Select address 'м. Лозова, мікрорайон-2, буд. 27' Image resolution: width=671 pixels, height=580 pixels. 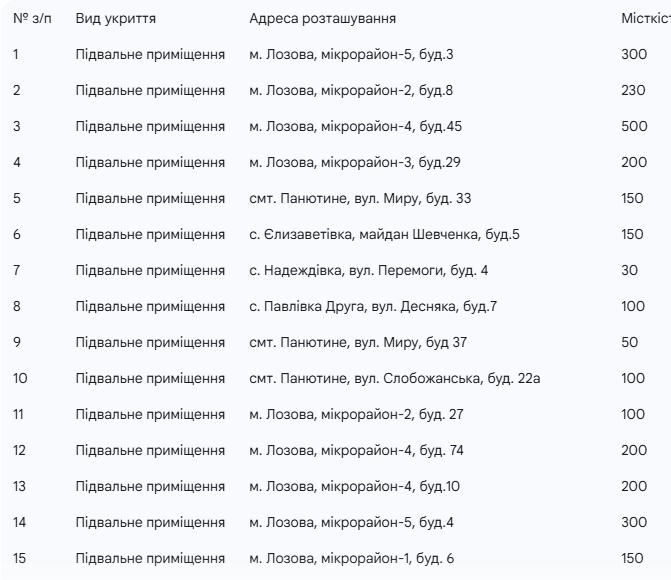point(356,414)
